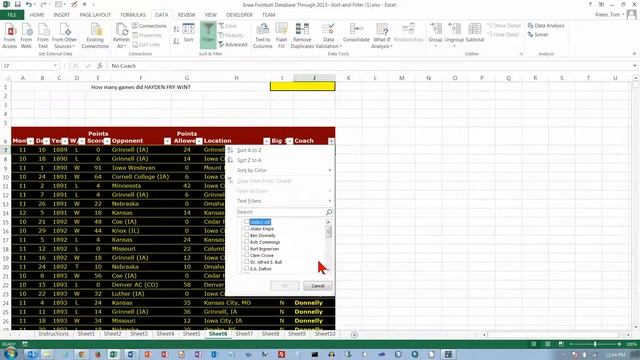
Task: Open Data Validation
Action: [x=328, y=36]
